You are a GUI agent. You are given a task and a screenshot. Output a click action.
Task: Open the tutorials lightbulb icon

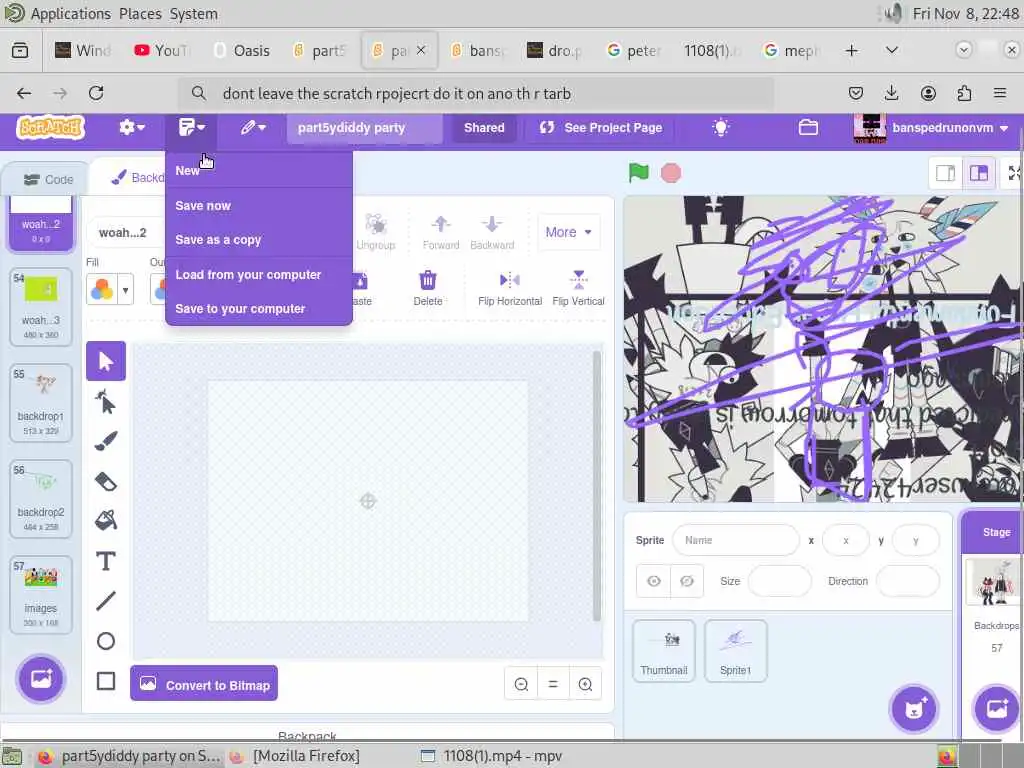pos(721,127)
